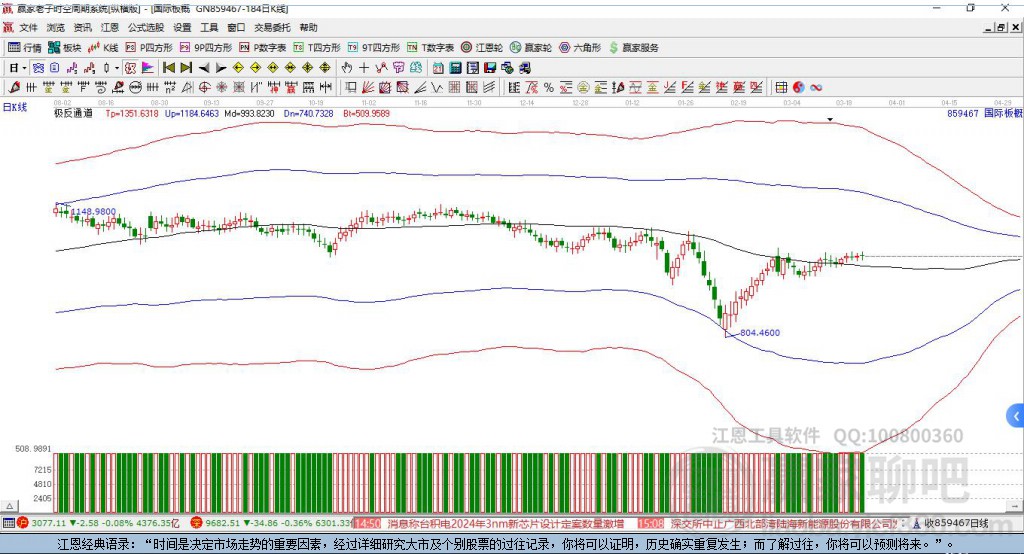Image resolution: width=1024 pixels, height=554 pixels.
Task: Select the crosshair cursor tool
Action: (364, 68)
